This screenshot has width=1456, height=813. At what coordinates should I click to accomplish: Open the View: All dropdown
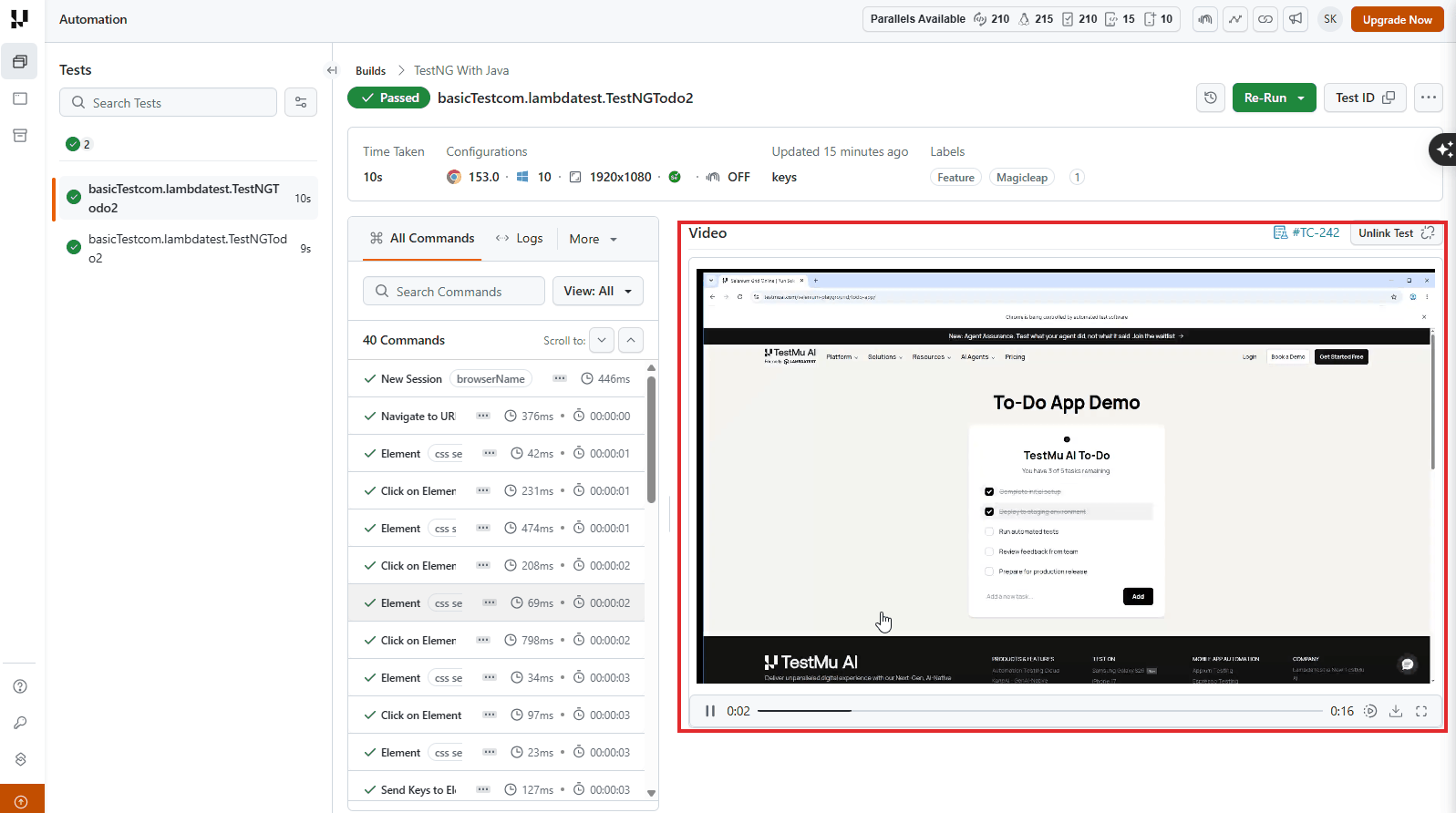[598, 291]
